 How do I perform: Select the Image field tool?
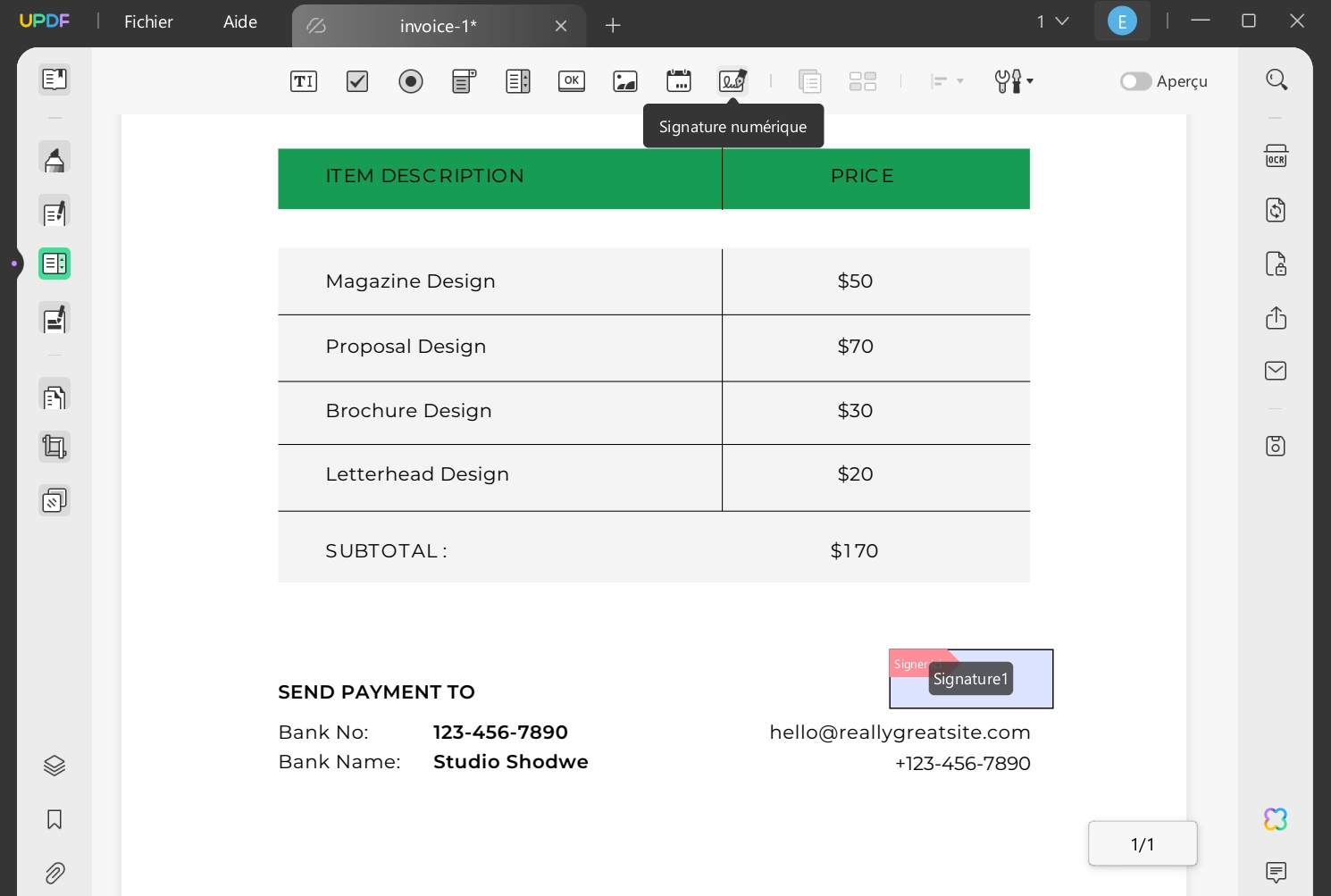[x=624, y=81]
